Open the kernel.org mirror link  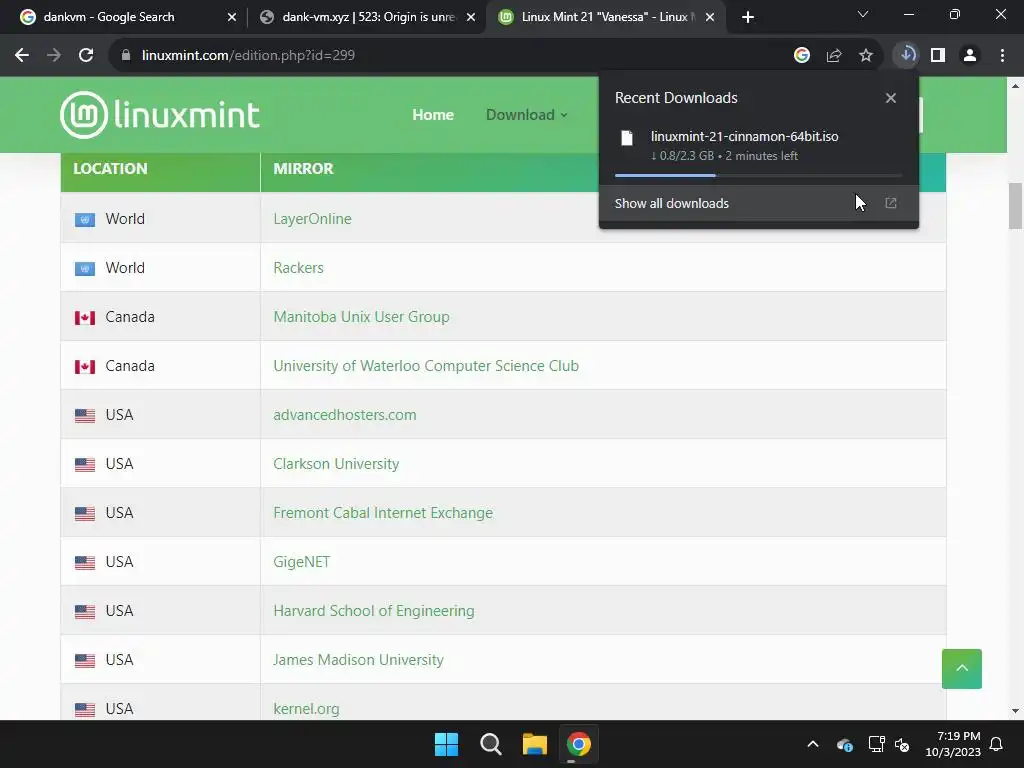click(306, 709)
